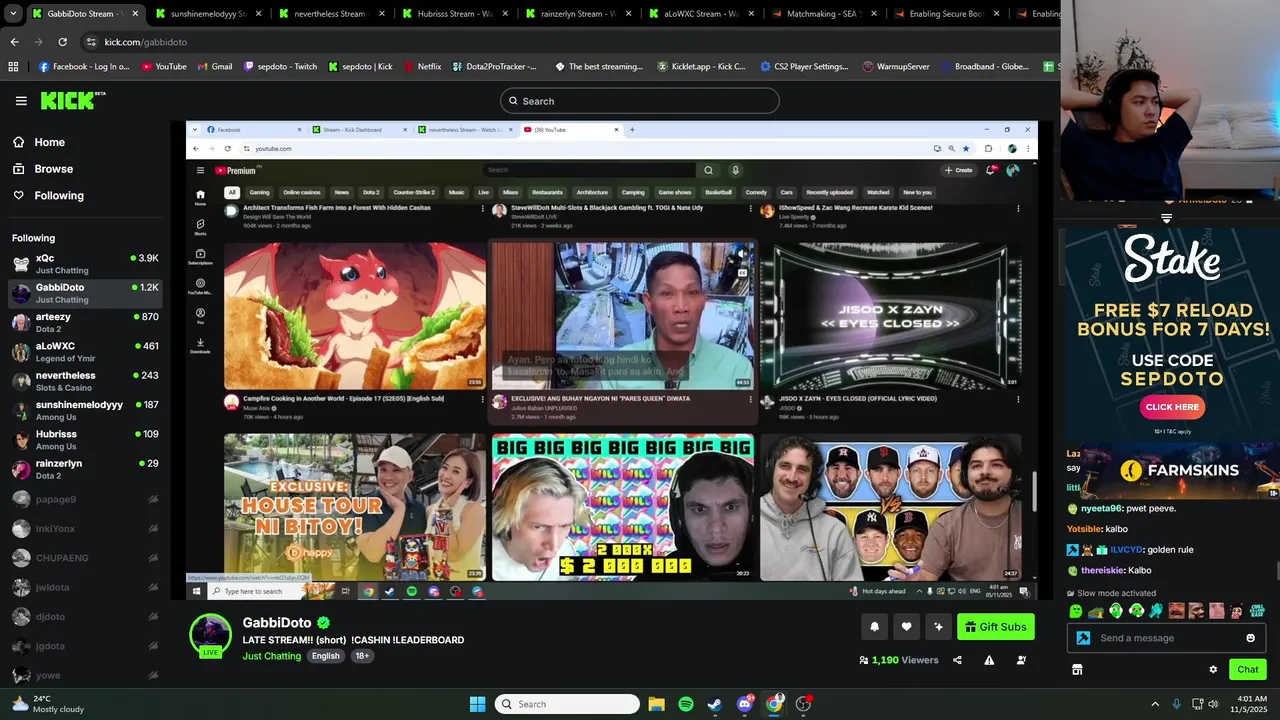This screenshot has width=1280, height=720.
Task: Click the Windows Start button
Action: [x=477, y=704]
